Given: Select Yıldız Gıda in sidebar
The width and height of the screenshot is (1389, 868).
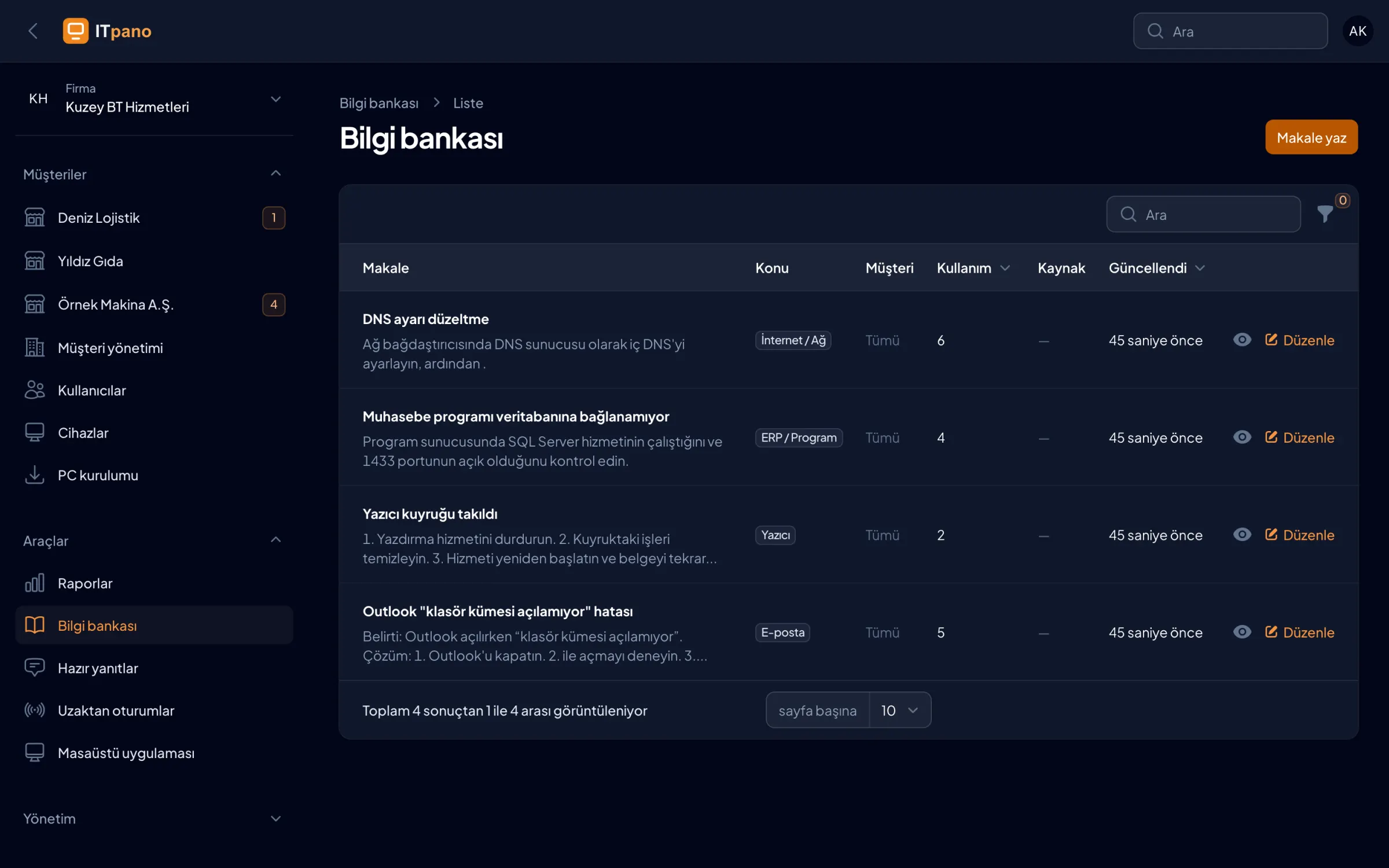Looking at the screenshot, I should 154,261.
